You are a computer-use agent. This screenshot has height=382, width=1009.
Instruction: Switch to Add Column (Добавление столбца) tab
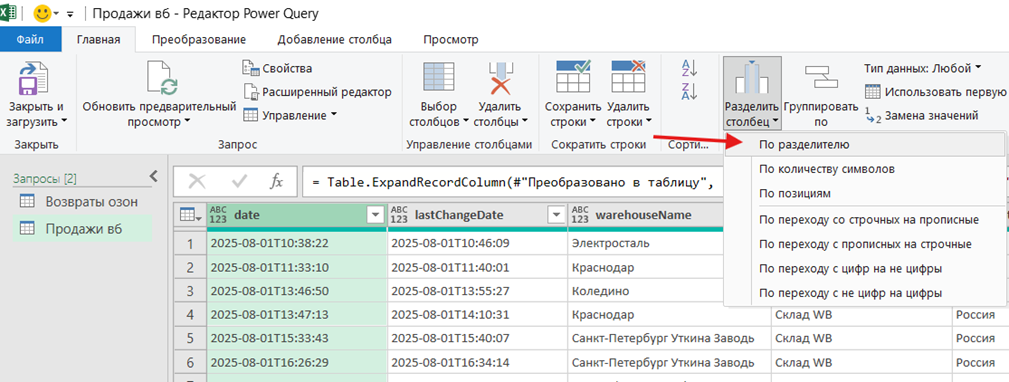pyautogui.click(x=335, y=40)
